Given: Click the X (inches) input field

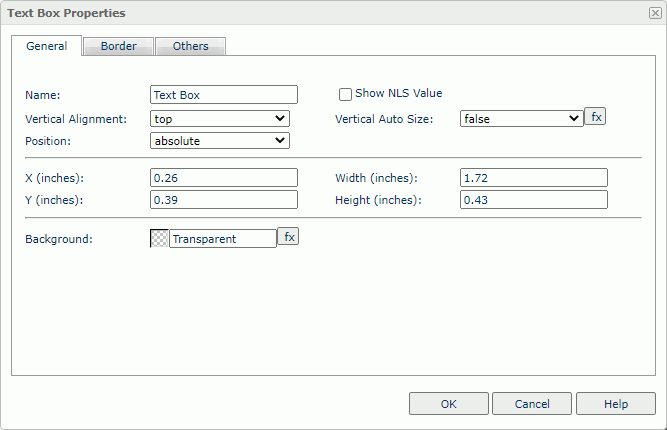Looking at the screenshot, I should (224, 178).
